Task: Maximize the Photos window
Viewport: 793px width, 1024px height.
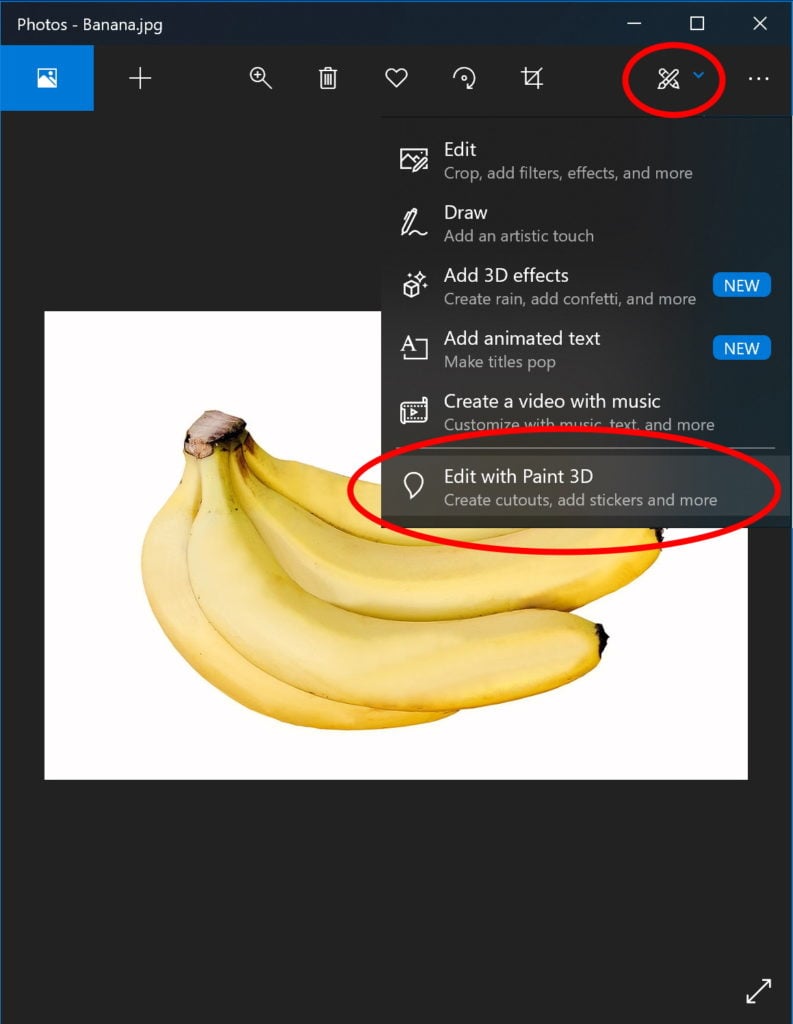Action: (697, 24)
